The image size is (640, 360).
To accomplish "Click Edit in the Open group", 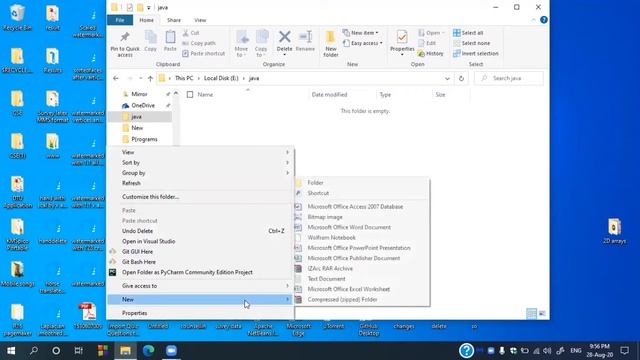I will tap(427, 43).
